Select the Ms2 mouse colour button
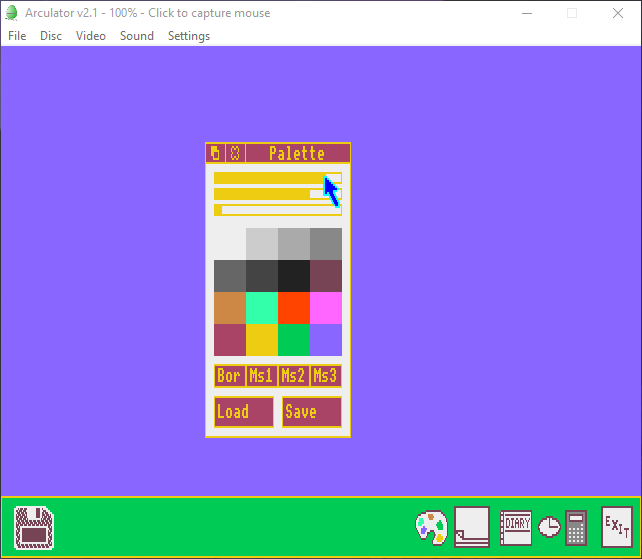The height and width of the screenshot is (559, 642). 293,376
